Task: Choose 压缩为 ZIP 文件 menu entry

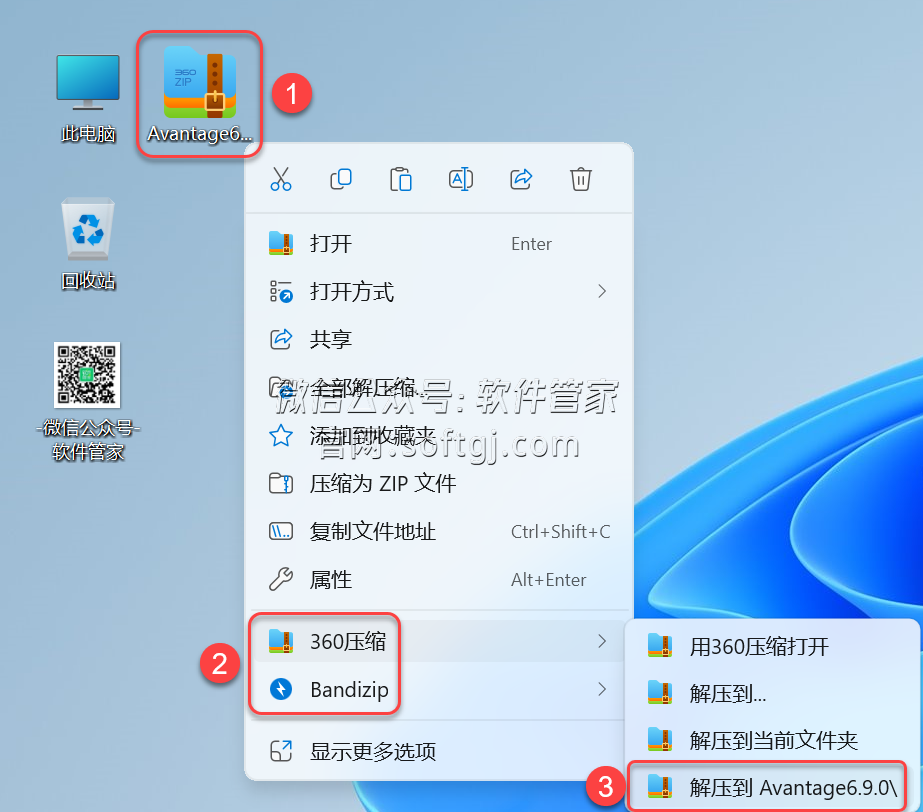Action: 439,483
